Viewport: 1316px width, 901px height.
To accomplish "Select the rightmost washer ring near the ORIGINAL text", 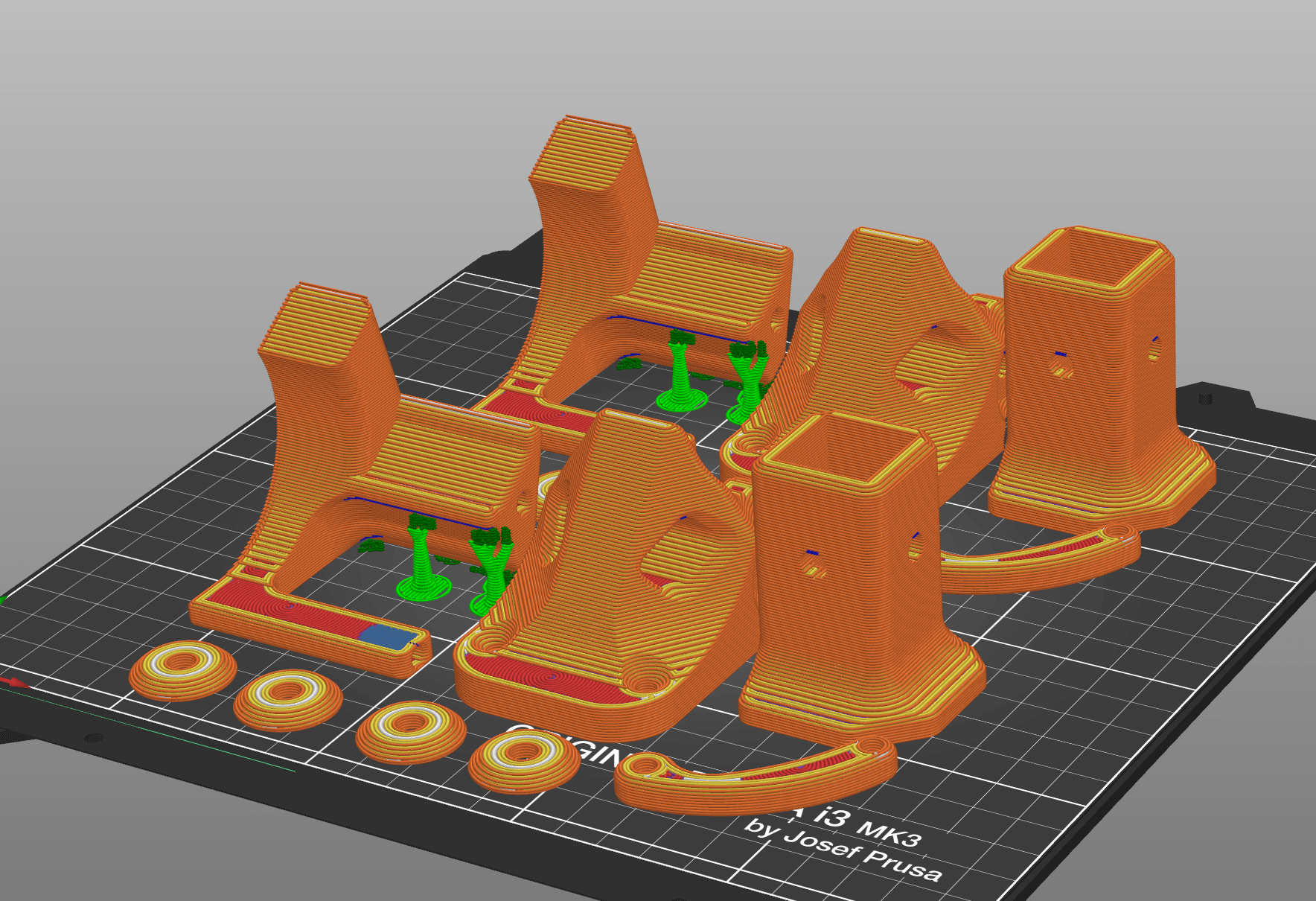I will [525, 760].
